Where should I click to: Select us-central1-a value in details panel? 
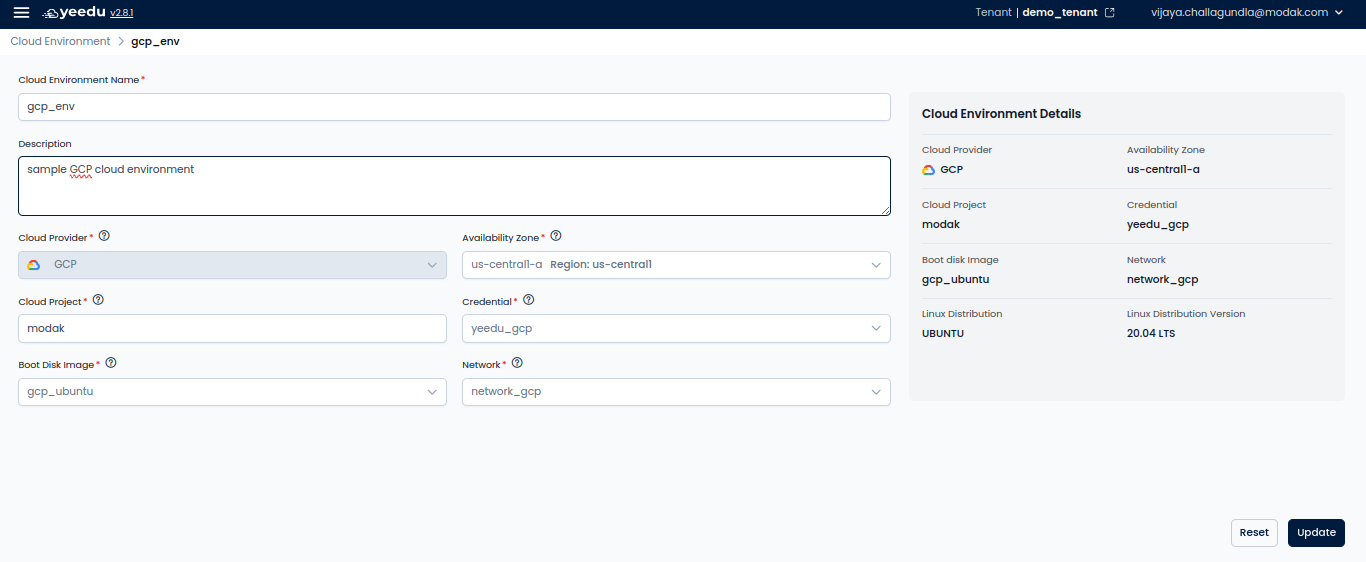tap(1163, 169)
